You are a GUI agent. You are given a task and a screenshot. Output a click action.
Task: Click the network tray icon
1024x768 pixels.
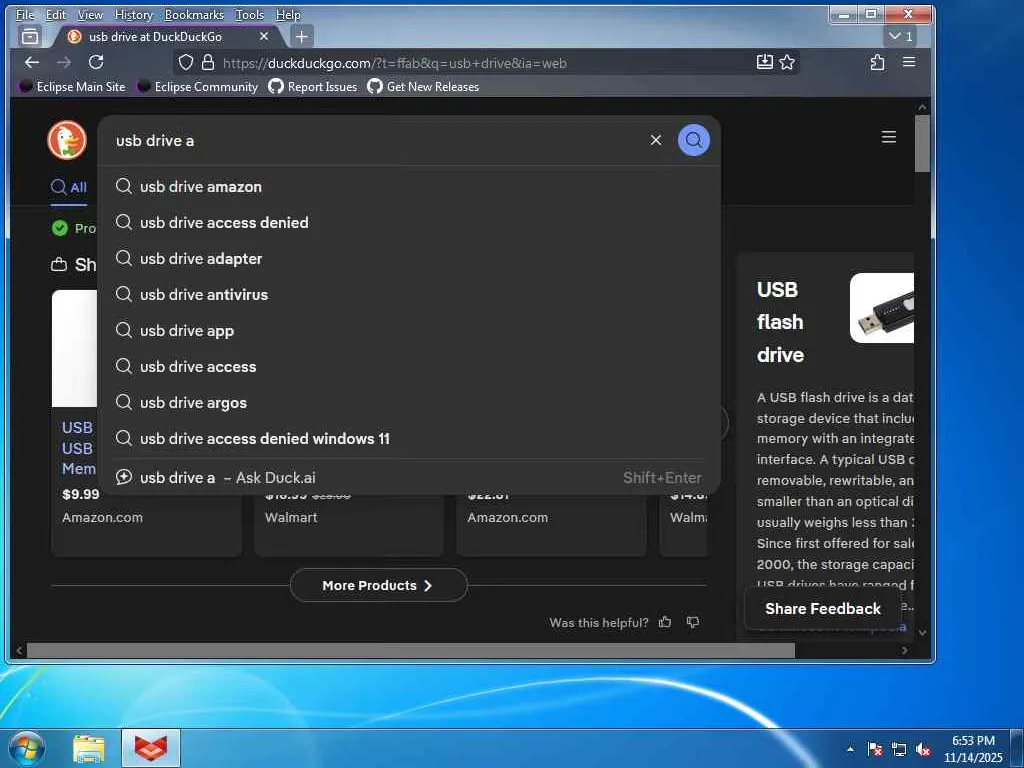[x=899, y=749]
